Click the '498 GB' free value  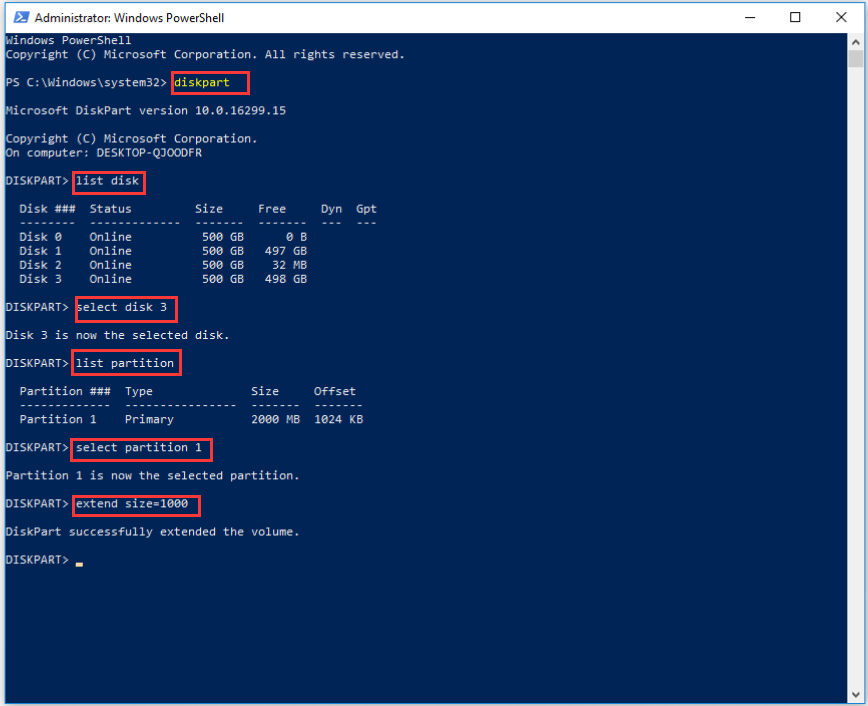[286, 279]
